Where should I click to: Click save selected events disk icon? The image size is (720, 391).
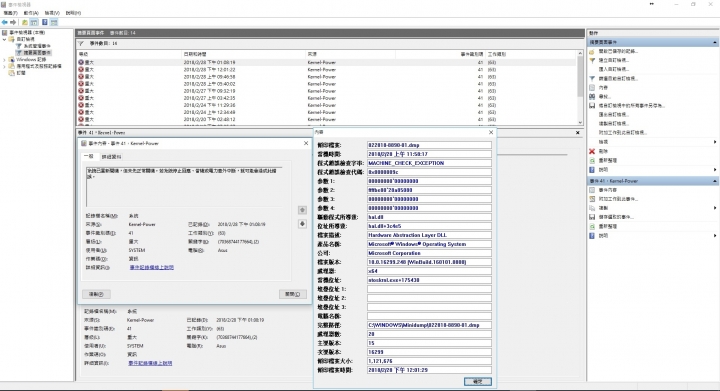pos(592,217)
